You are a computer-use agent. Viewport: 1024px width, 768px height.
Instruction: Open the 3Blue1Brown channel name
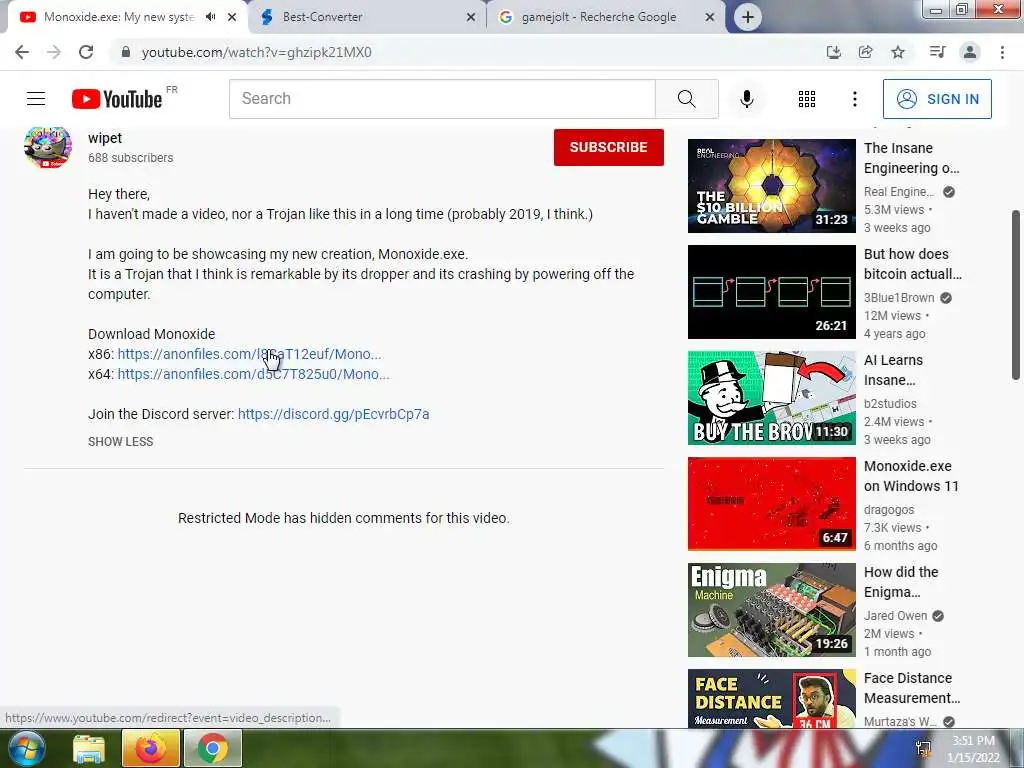coord(899,298)
